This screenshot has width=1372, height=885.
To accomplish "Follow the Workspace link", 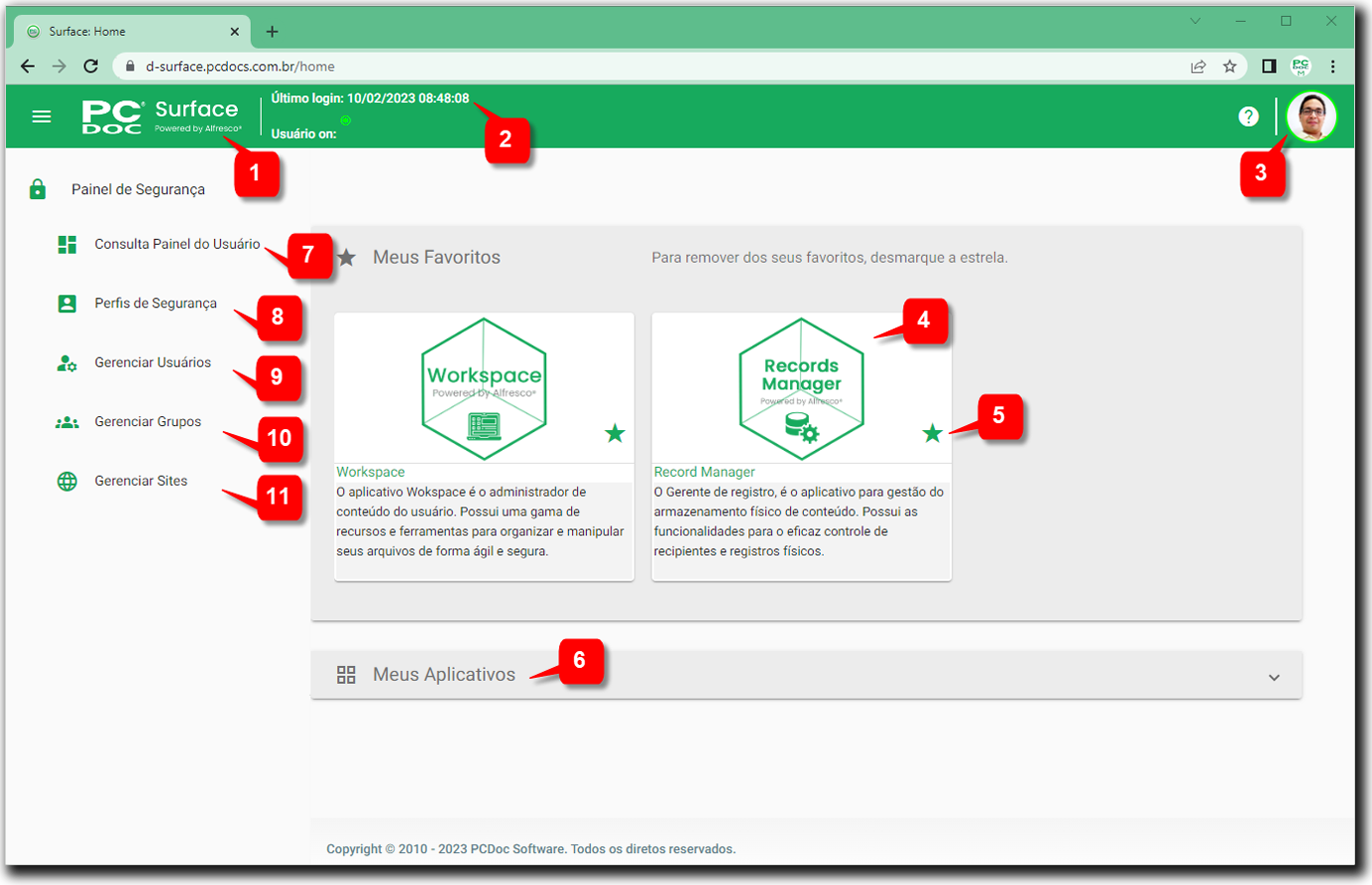I will (370, 472).
